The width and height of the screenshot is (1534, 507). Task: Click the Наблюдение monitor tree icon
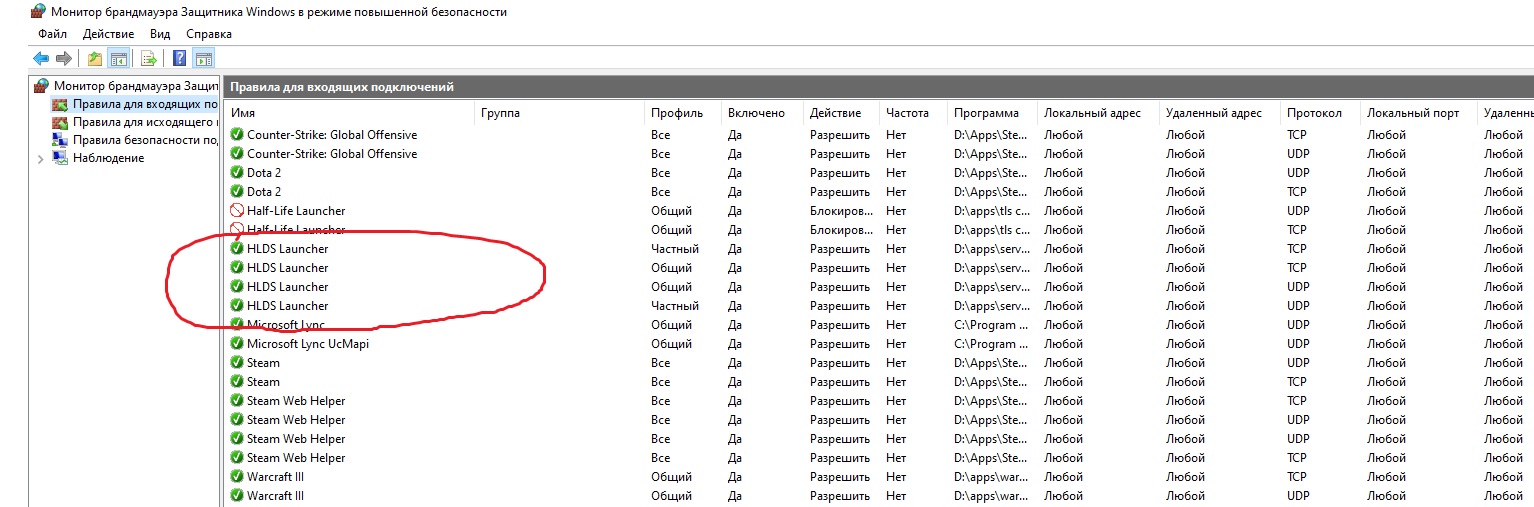tap(60, 158)
